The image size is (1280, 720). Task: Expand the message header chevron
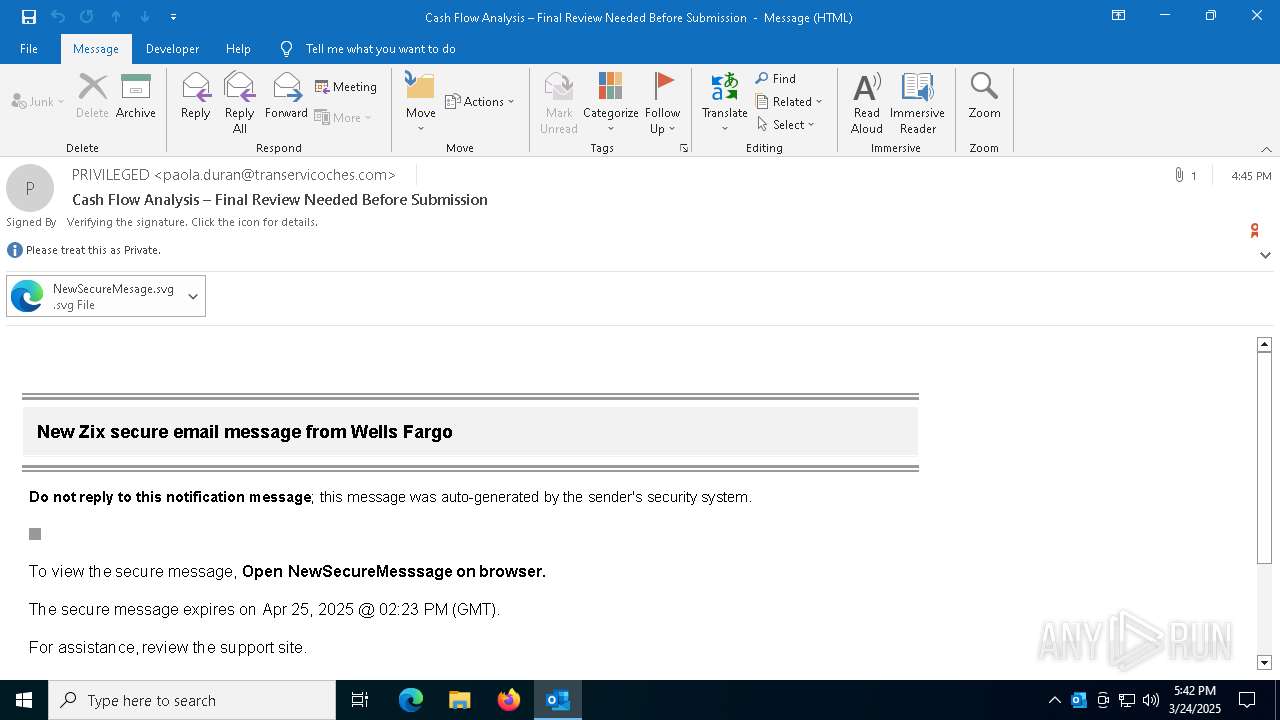1265,255
